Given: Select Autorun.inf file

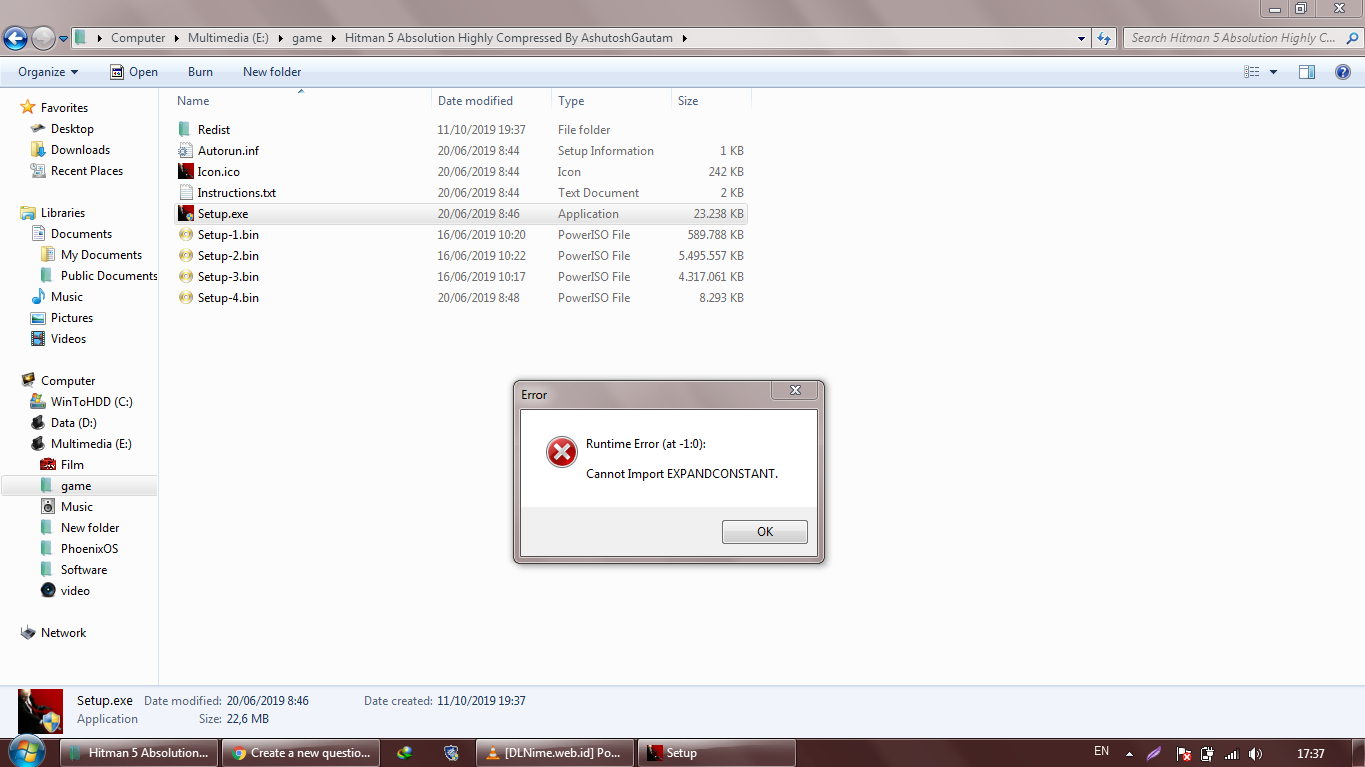Looking at the screenshot, I should point(460,151).
